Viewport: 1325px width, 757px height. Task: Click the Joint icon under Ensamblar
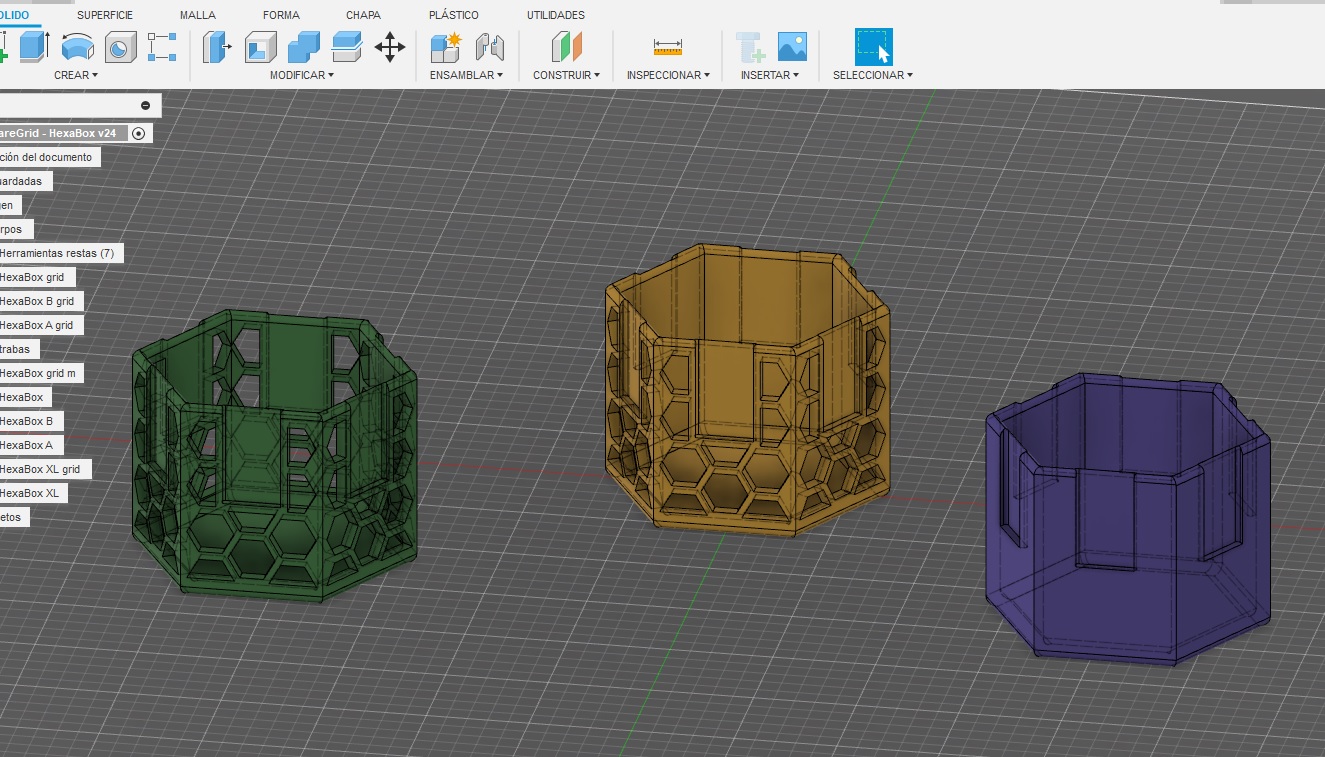[489, 47]
